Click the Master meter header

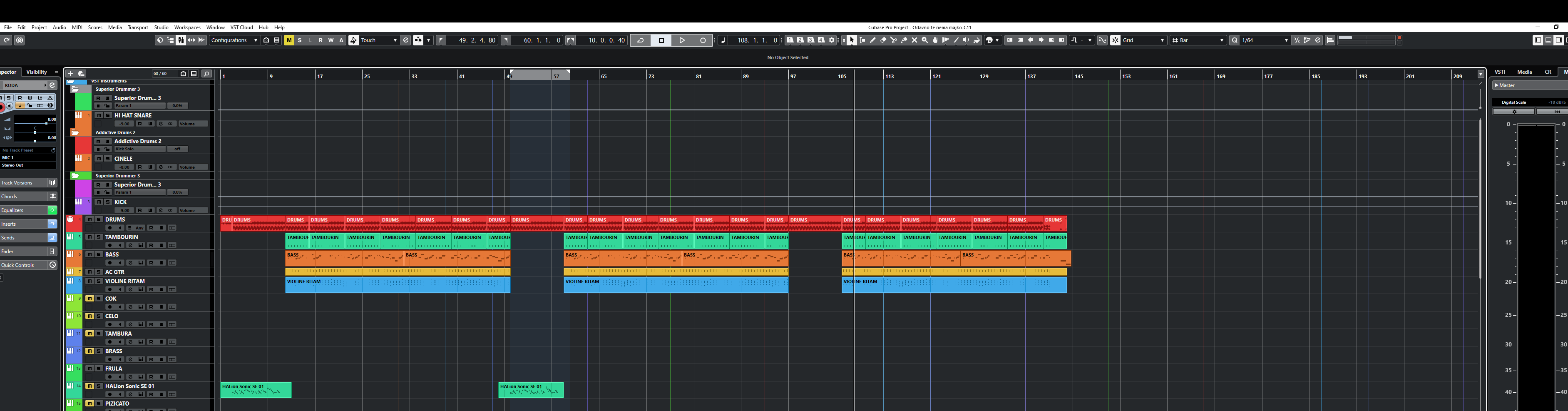[1530, 85]
